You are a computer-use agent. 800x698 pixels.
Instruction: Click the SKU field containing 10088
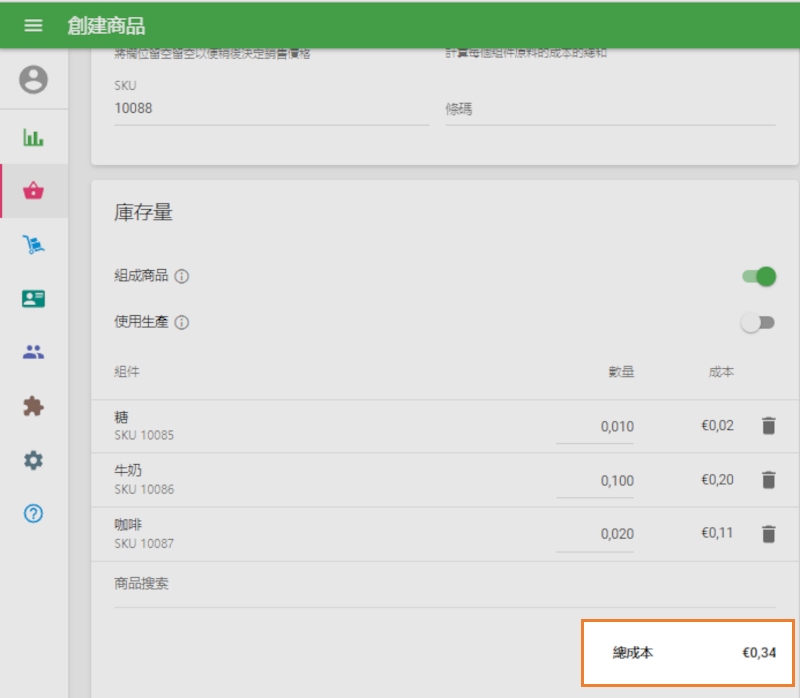271,108
